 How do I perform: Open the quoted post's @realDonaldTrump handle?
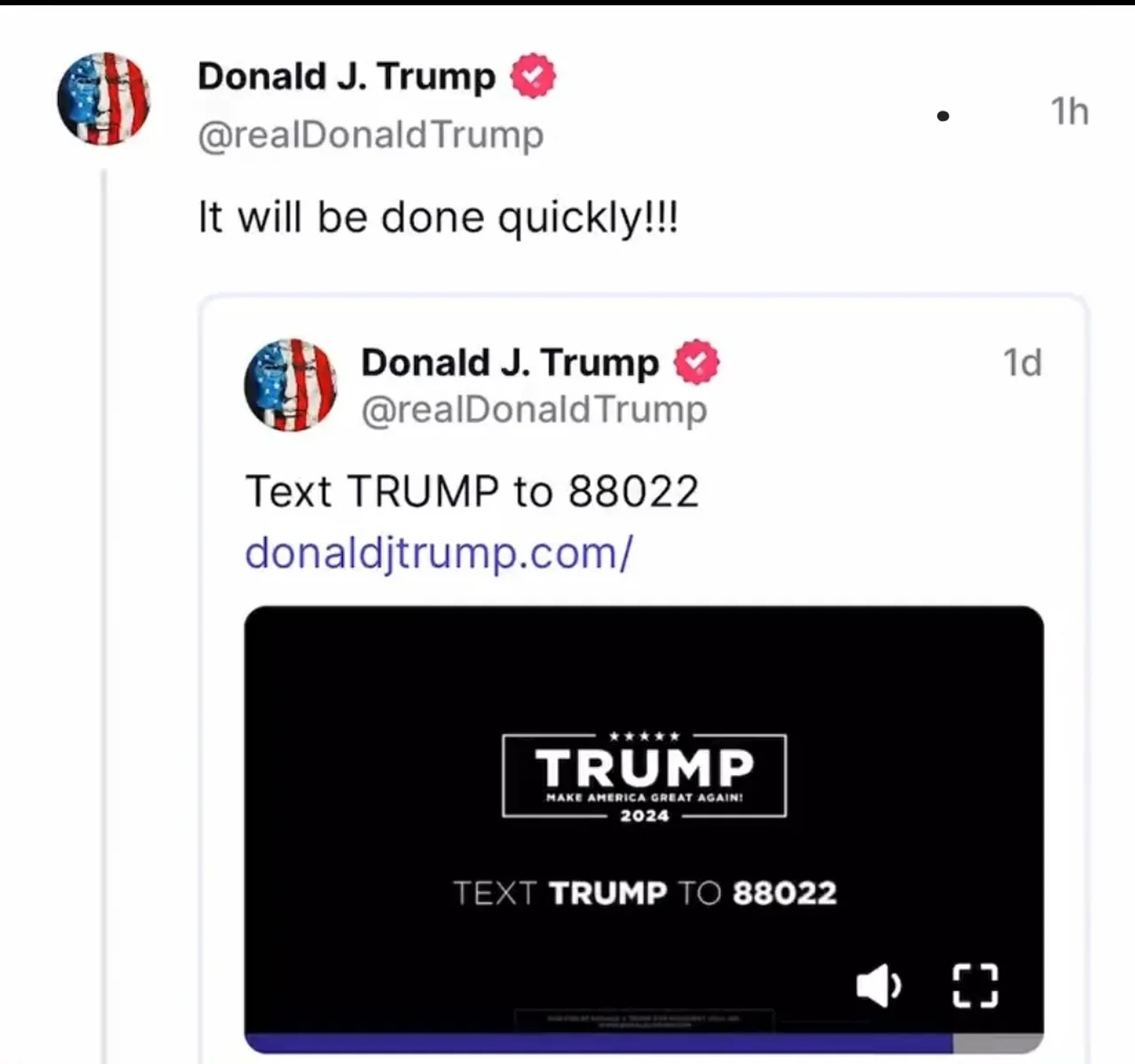pyautogui.click(x=534, y=410)
